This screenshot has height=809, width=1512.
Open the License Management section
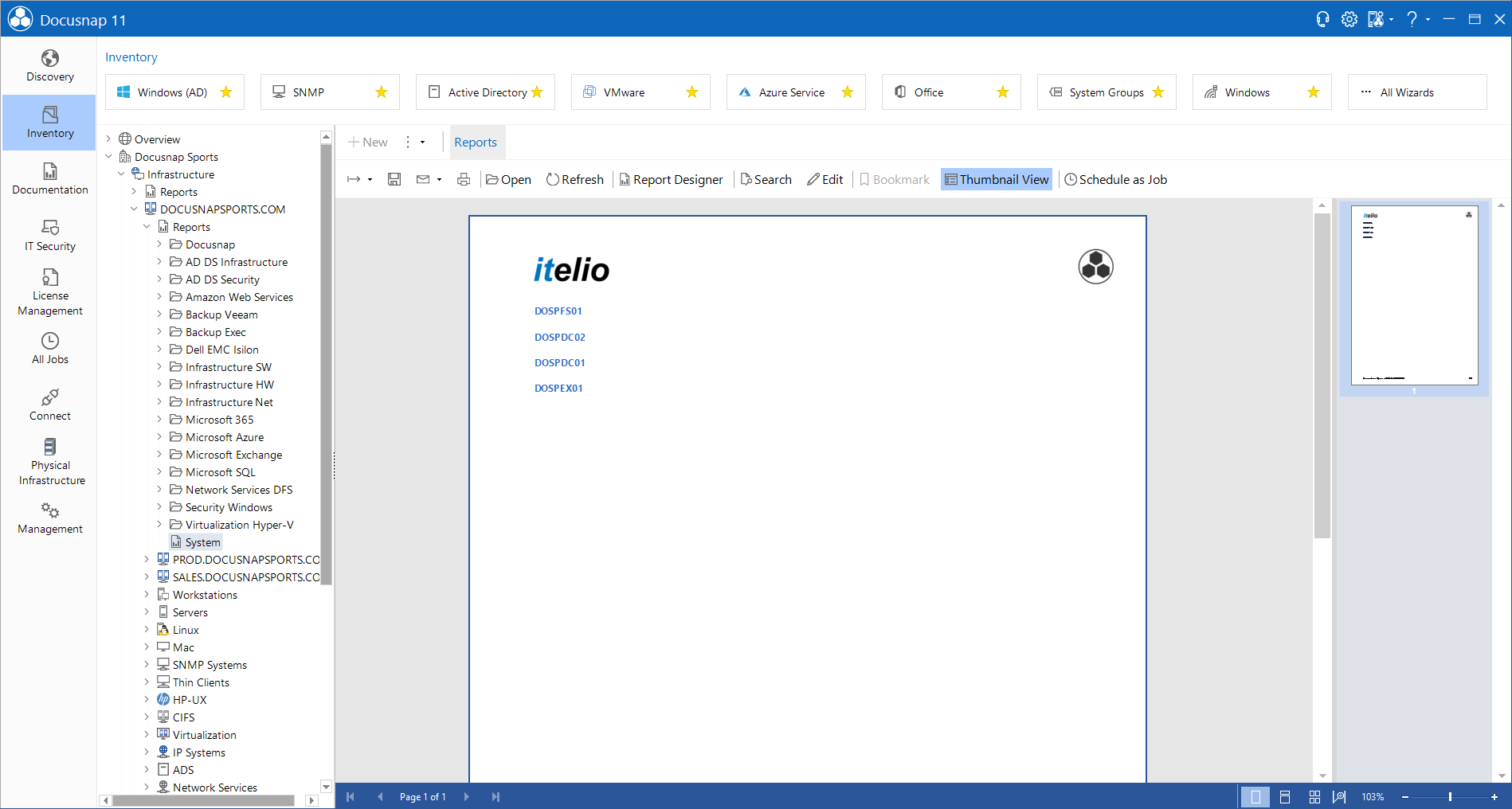coord(49,292)
